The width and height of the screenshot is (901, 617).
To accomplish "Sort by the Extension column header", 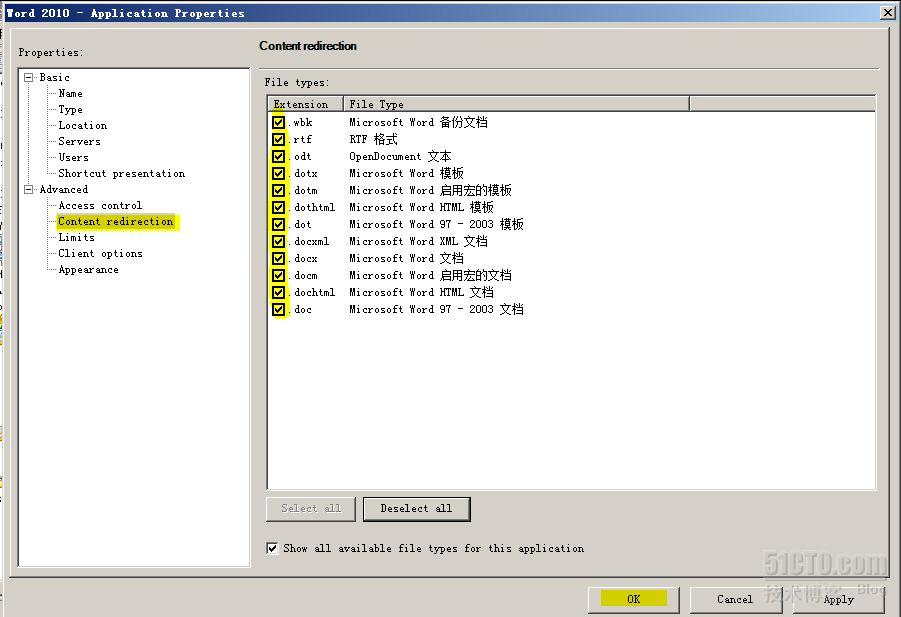I will click(x=306, y=104).
